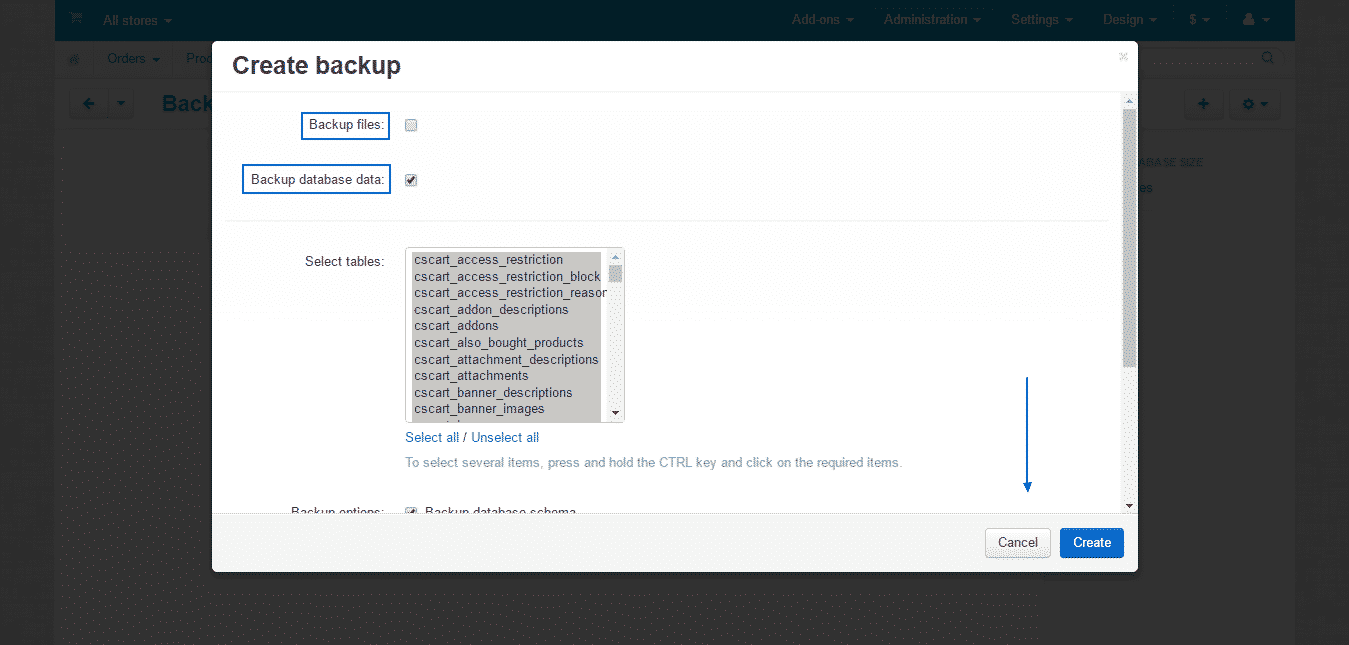The image size is (1349, 645).
Task: Uncheck Backup database schema option
Action: pos(411,511)
